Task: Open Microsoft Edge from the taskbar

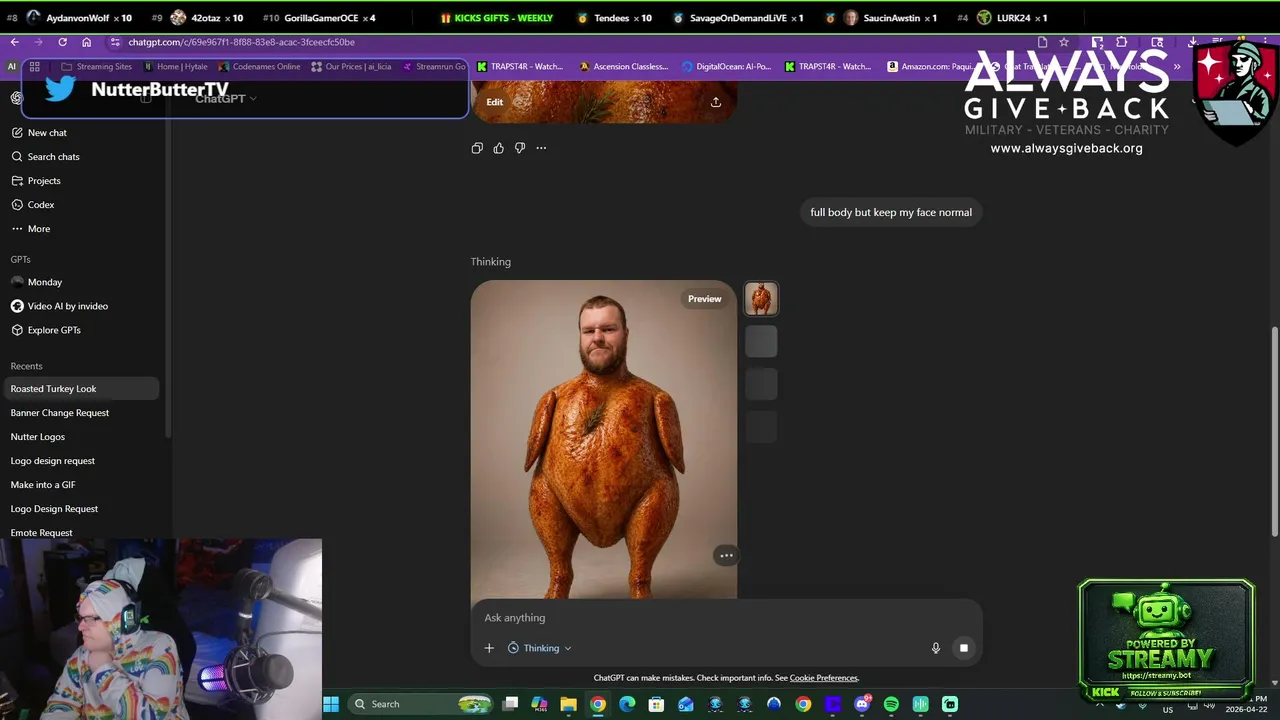Action: pyautogui.click(x=627, y=704)
